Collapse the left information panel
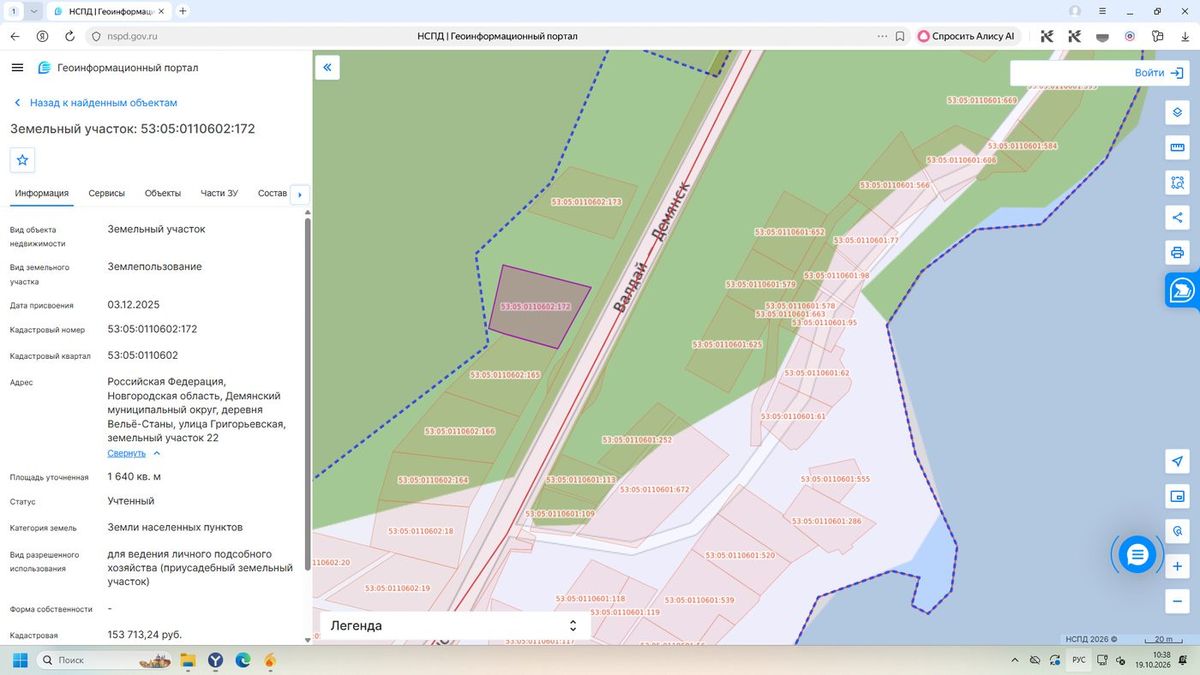 (327, 67)
